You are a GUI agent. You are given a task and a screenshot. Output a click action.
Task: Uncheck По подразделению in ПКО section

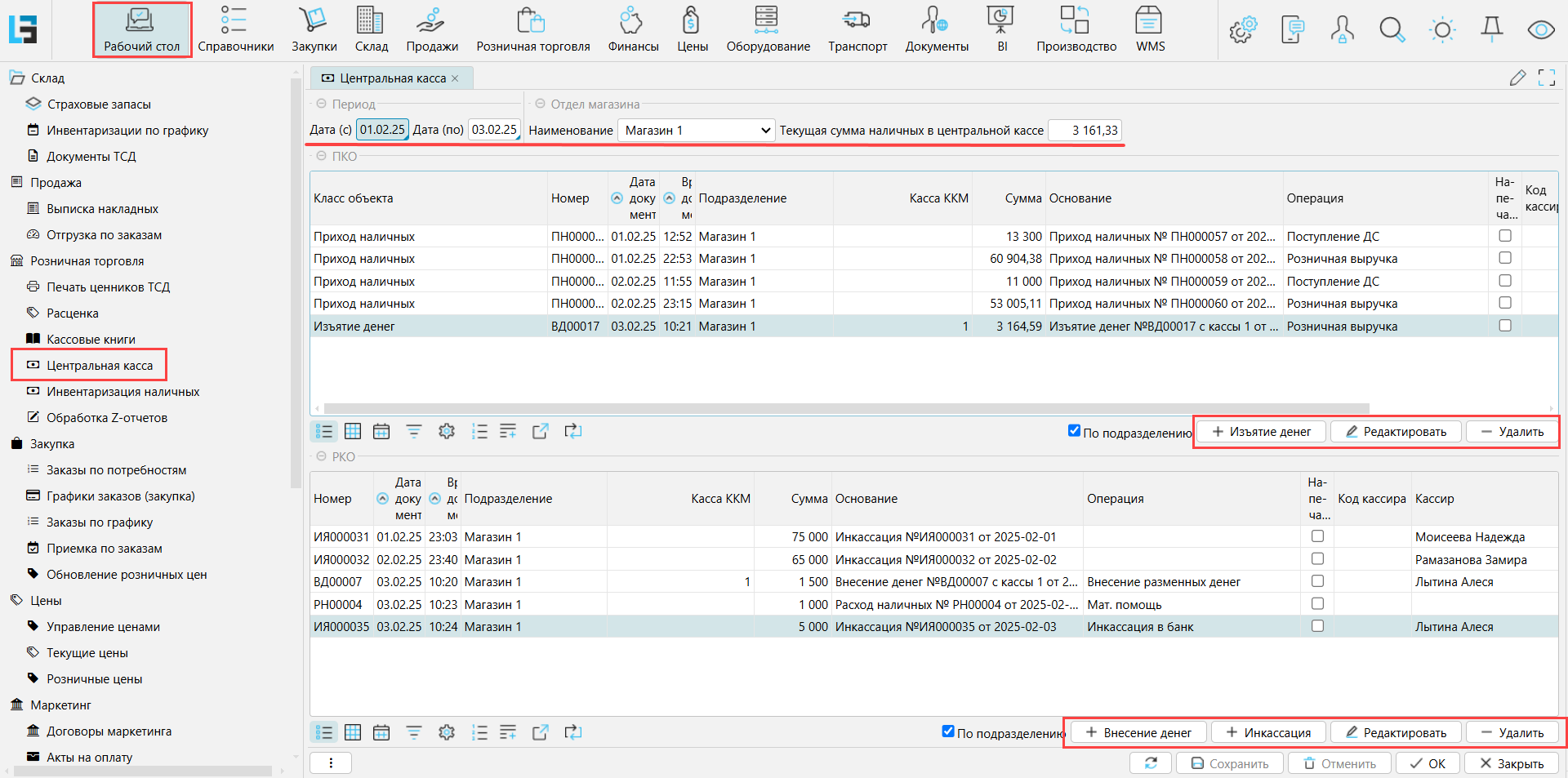pyautogui.click(x=1074, y=431)
